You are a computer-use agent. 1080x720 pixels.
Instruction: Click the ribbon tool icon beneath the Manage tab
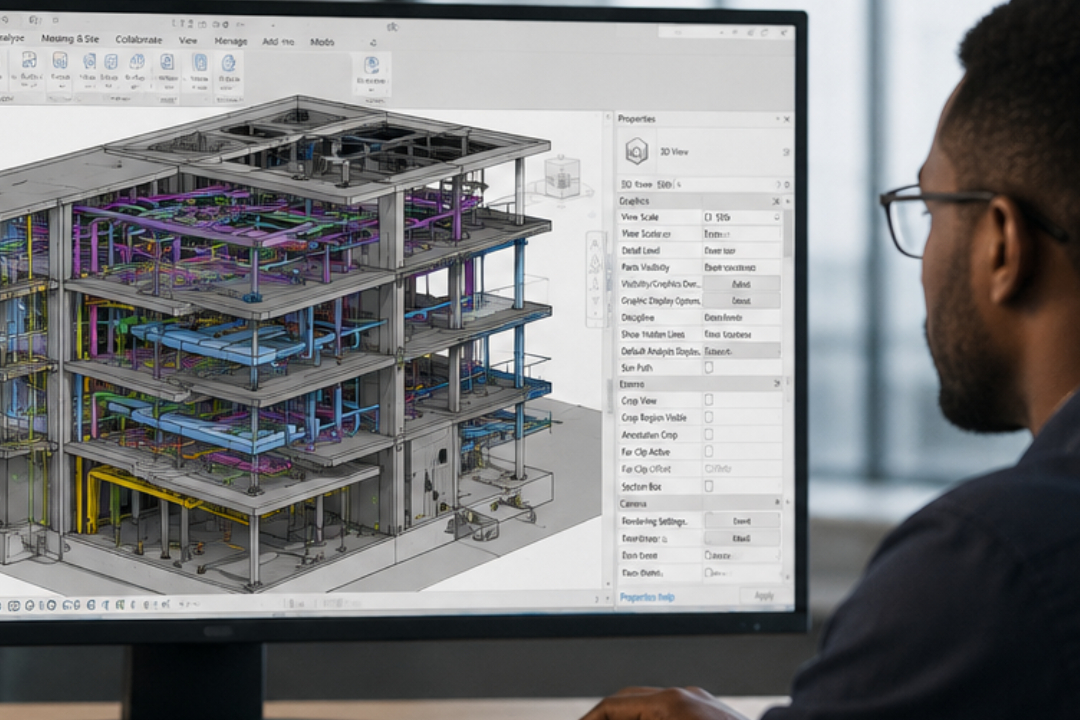point(228,64)
